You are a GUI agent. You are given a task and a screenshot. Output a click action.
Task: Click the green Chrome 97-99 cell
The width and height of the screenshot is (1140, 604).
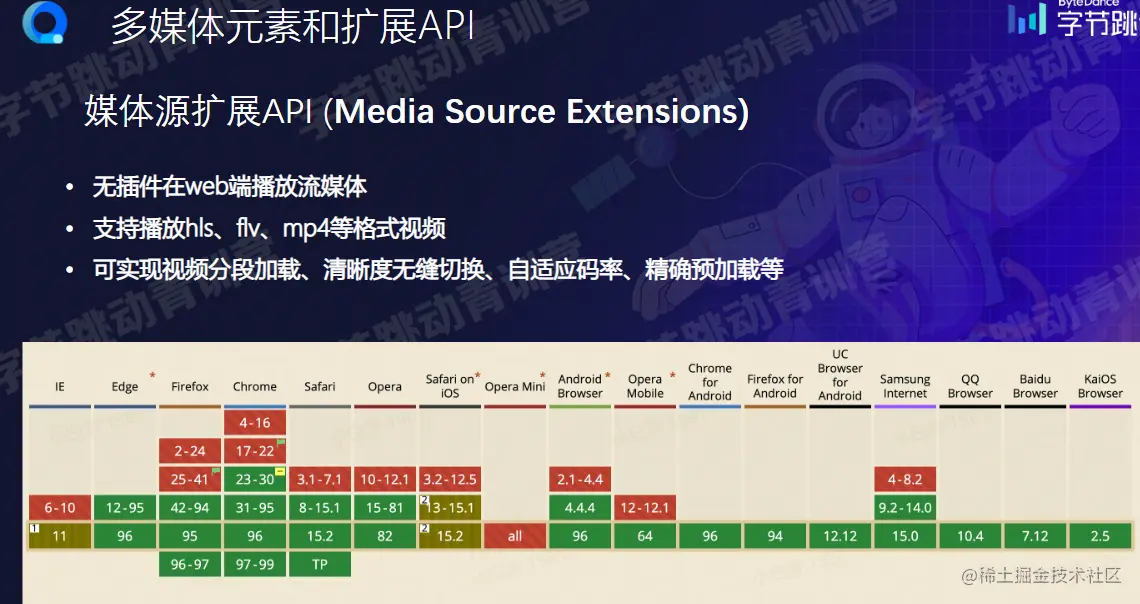[254, 564]
